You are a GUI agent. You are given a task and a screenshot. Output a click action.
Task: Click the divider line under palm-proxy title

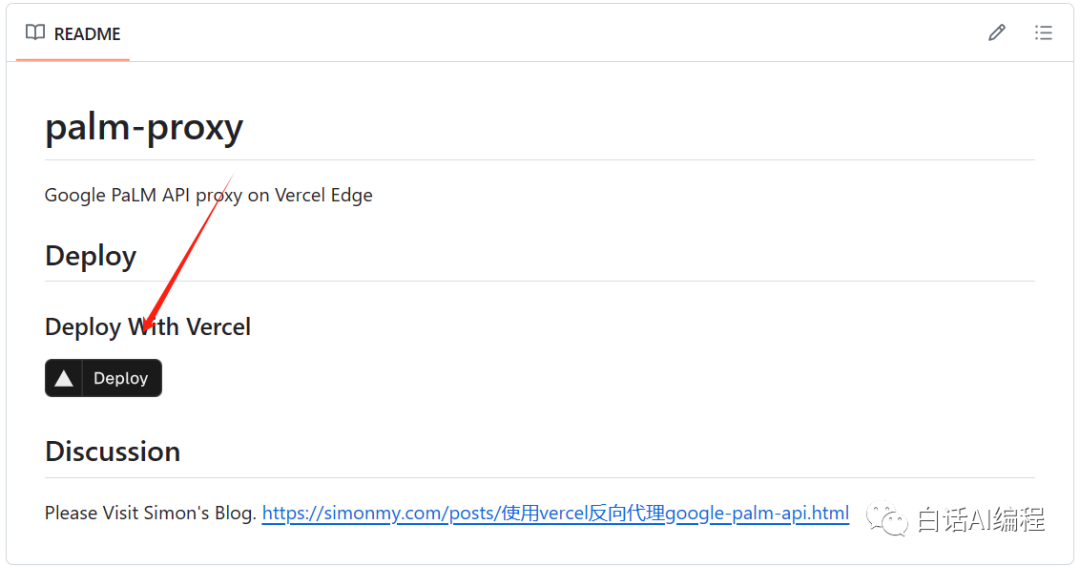[x=540, y=160]
